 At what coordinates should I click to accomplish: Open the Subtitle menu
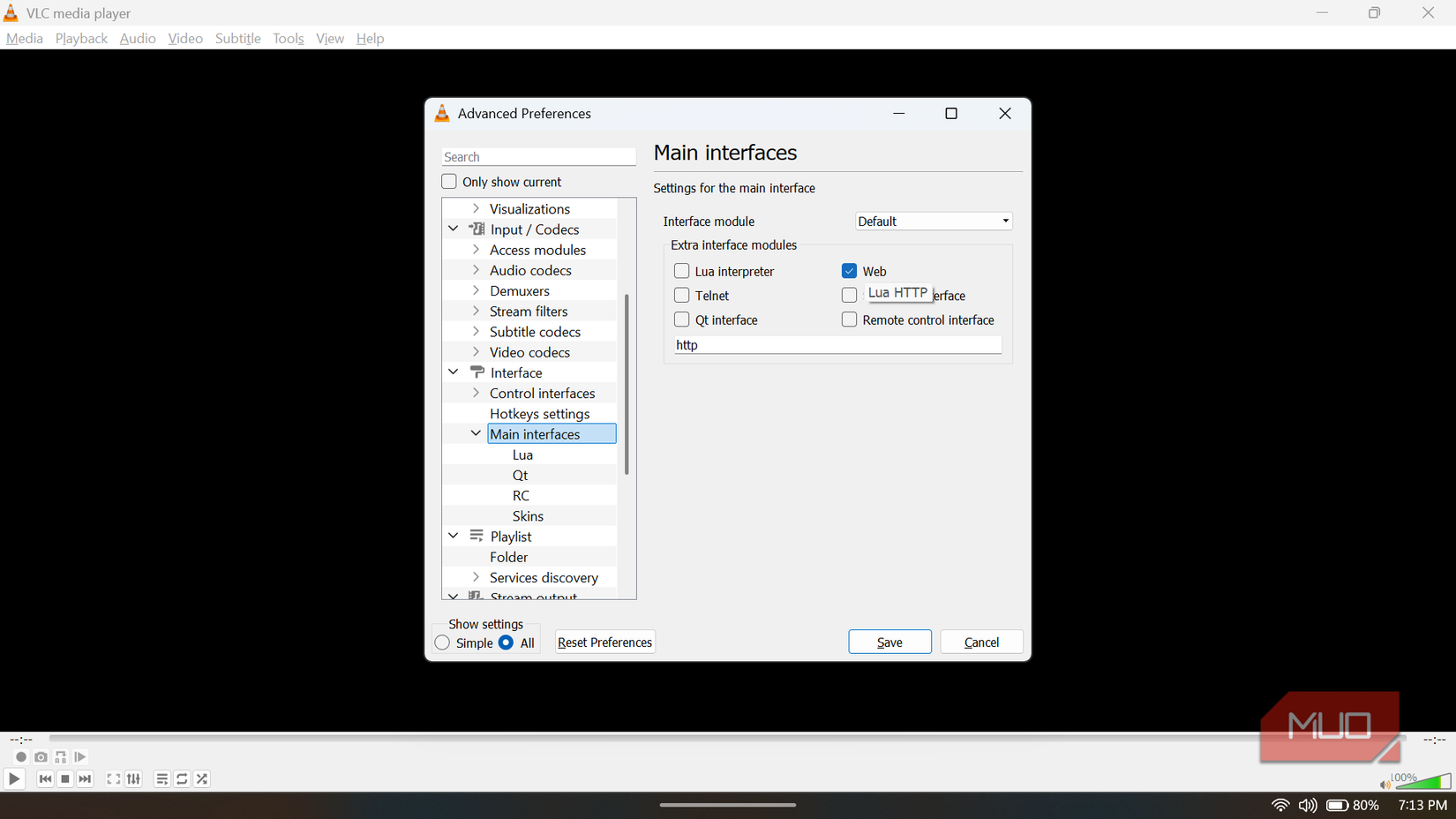(238, 38)
